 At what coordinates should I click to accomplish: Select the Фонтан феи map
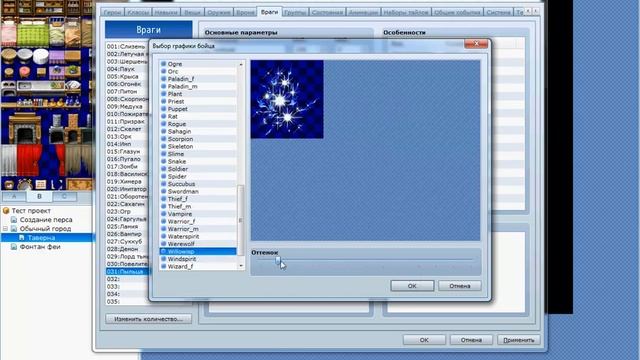pos(40,247)
